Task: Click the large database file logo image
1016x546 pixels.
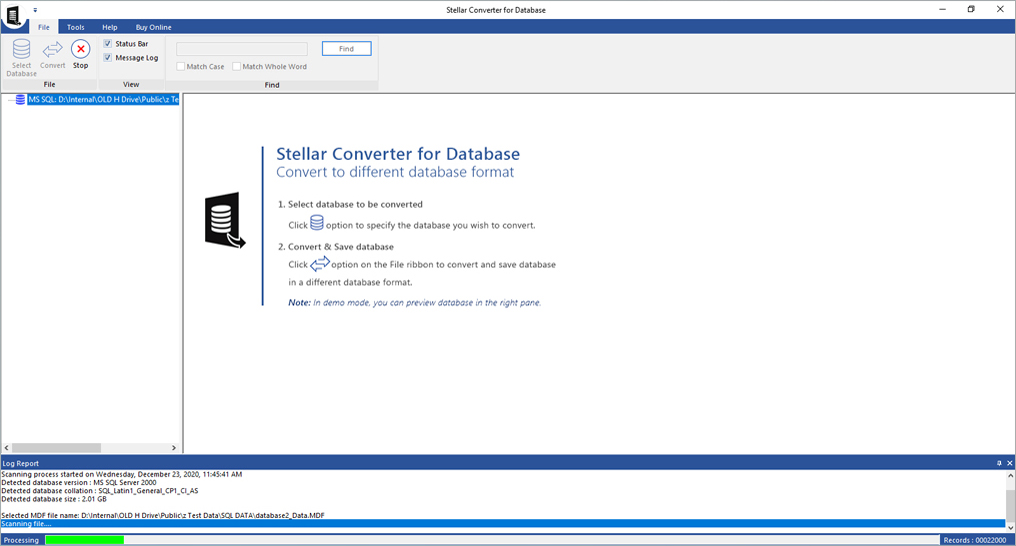Action: point(225,220)
